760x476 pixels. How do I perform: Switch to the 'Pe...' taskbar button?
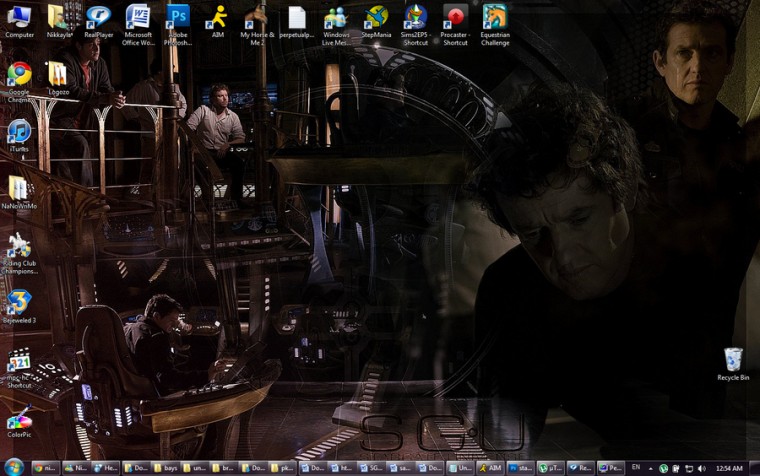(611, 468)
